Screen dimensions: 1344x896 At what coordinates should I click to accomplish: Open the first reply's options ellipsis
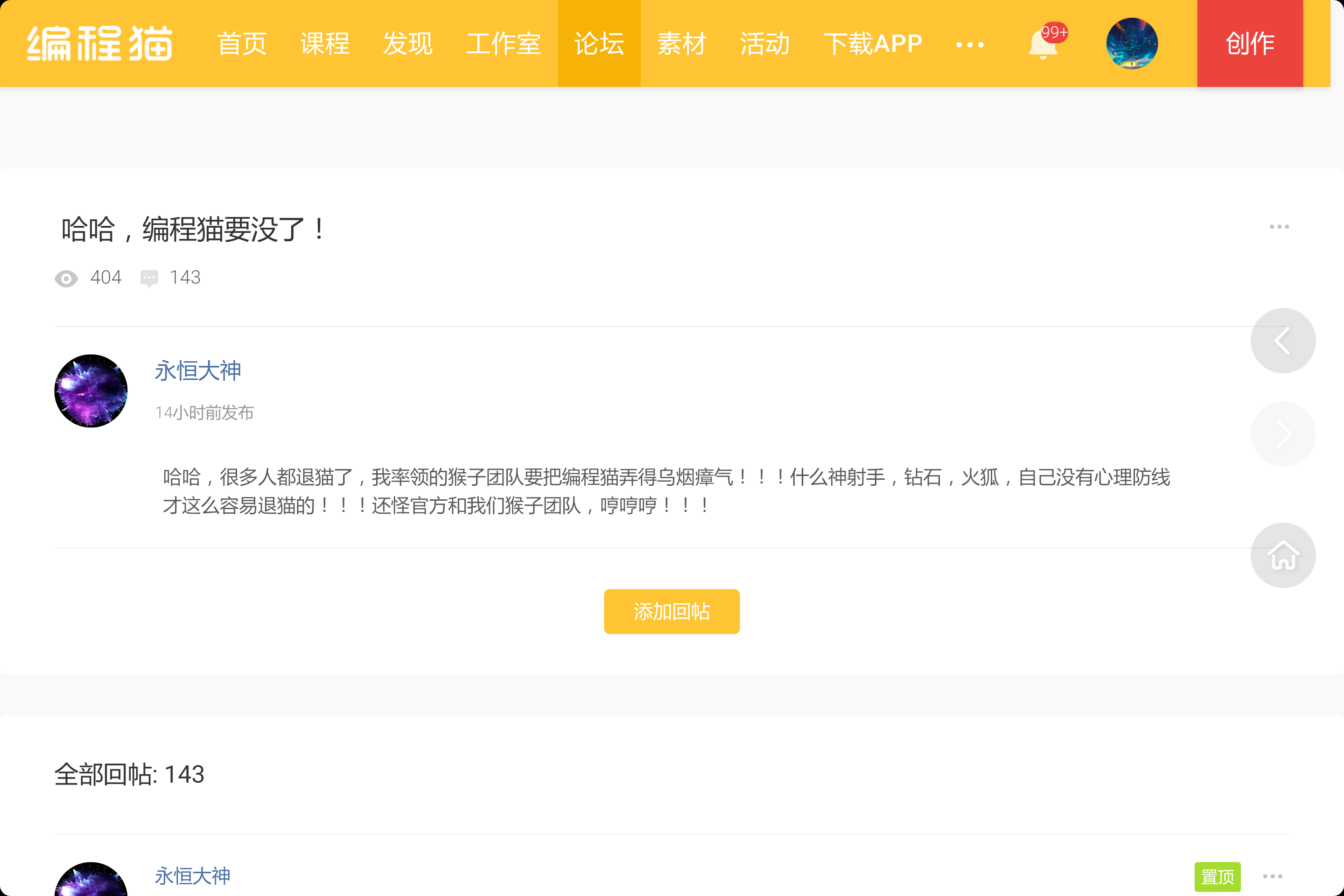pos(1273,876)
